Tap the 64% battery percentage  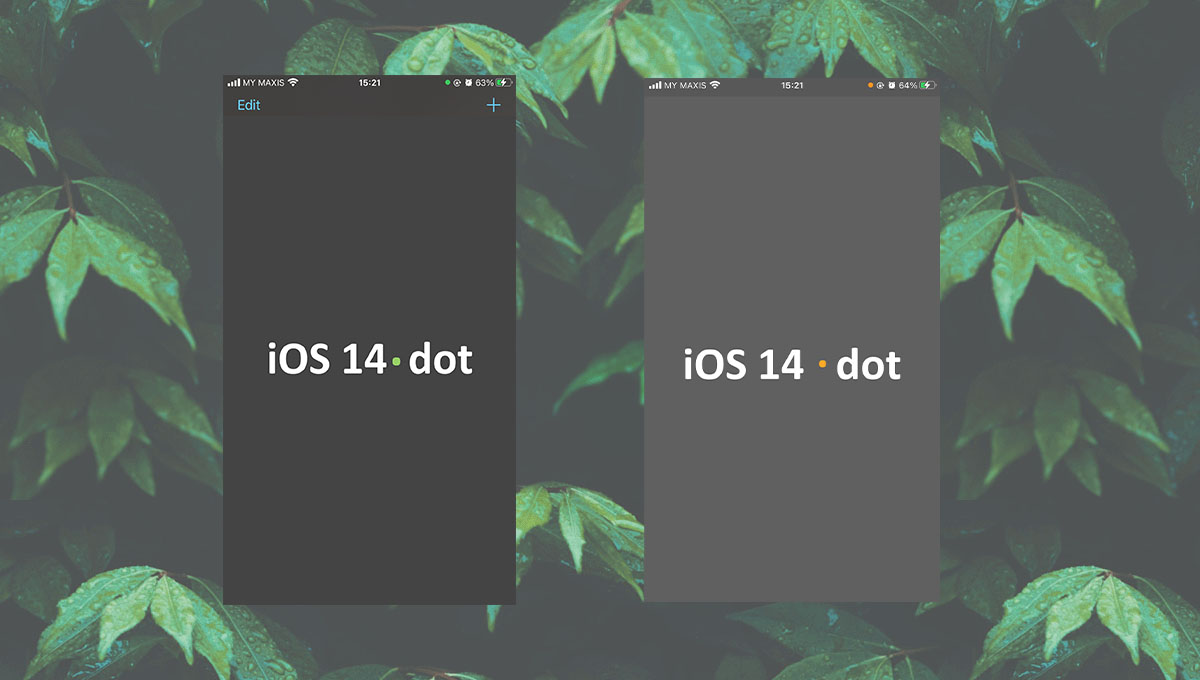coord(908,86)
